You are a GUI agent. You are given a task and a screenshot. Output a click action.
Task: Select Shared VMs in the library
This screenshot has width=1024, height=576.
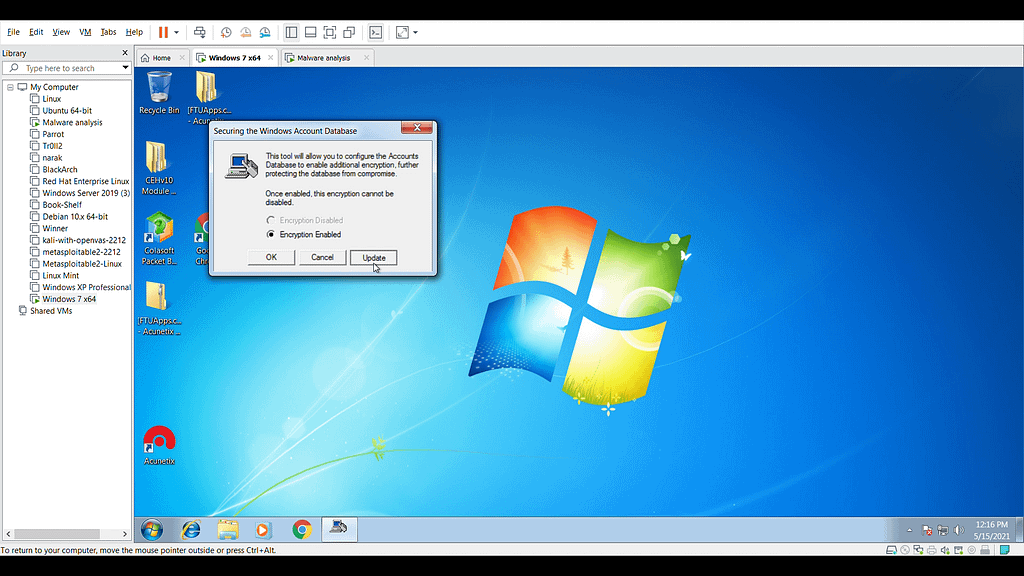point(50,311)
